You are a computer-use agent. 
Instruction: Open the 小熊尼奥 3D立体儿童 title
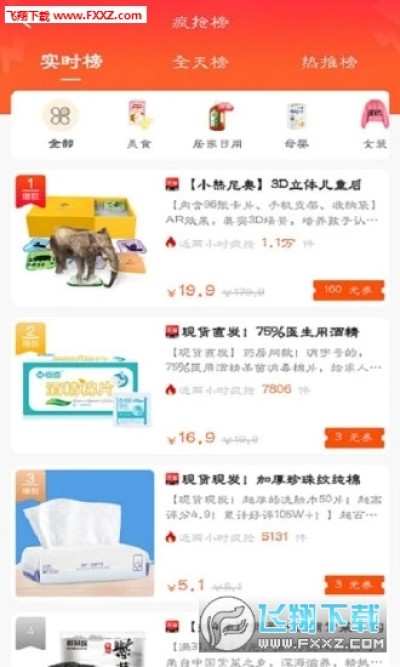tap(275, 185)
